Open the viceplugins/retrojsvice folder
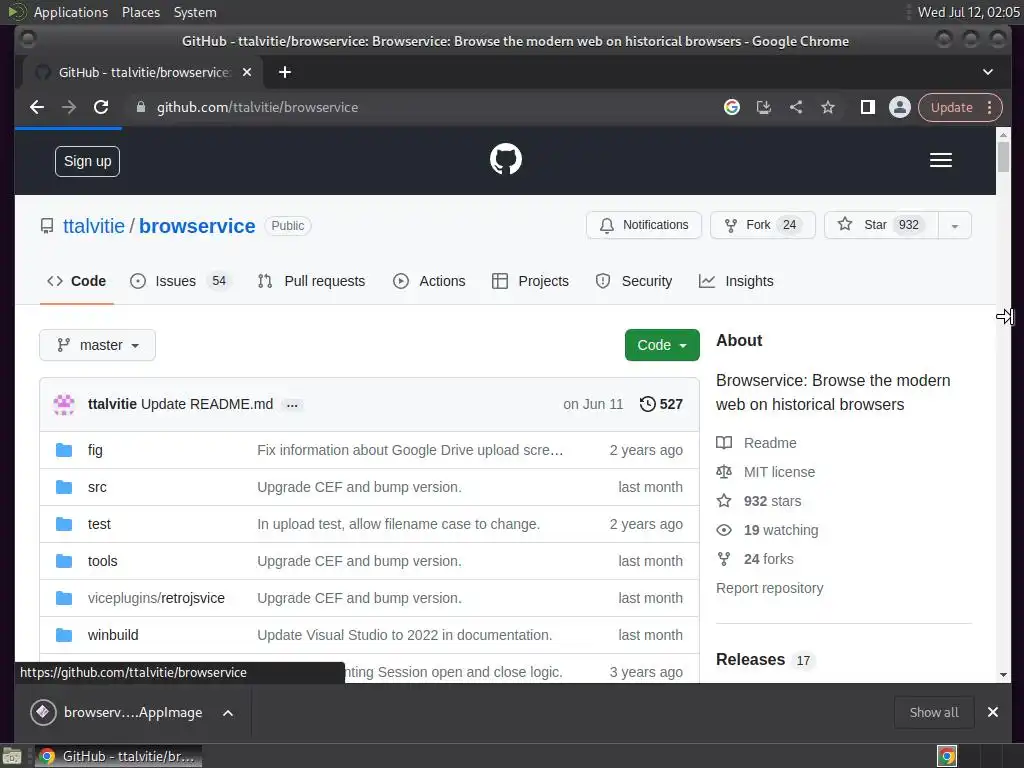Viewport: 1024px width, 768px height. (x=156, y=598)
